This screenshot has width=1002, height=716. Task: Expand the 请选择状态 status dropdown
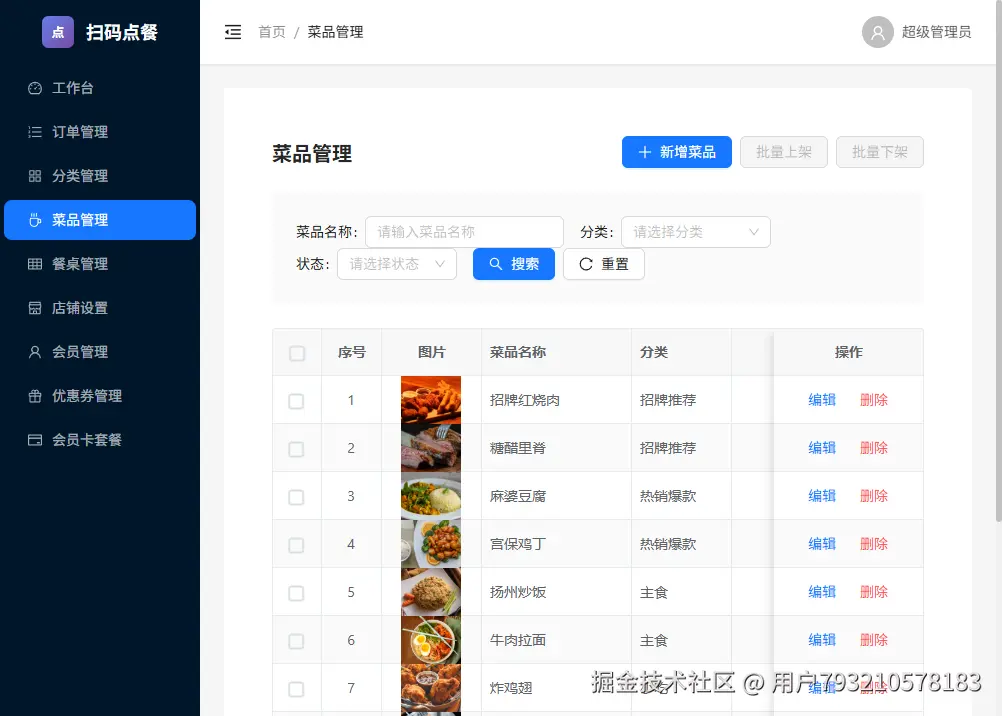tap(397, 265)
